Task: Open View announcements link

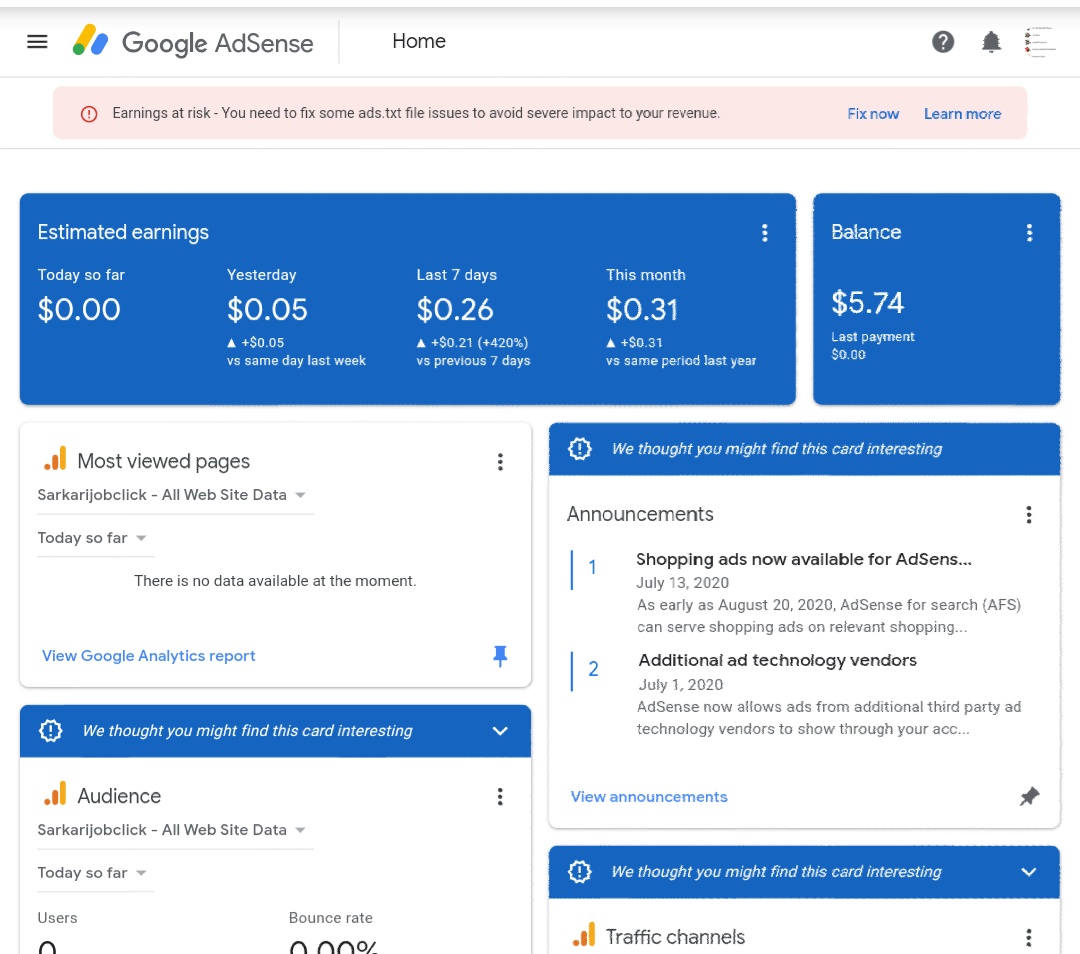Action: 649,797
